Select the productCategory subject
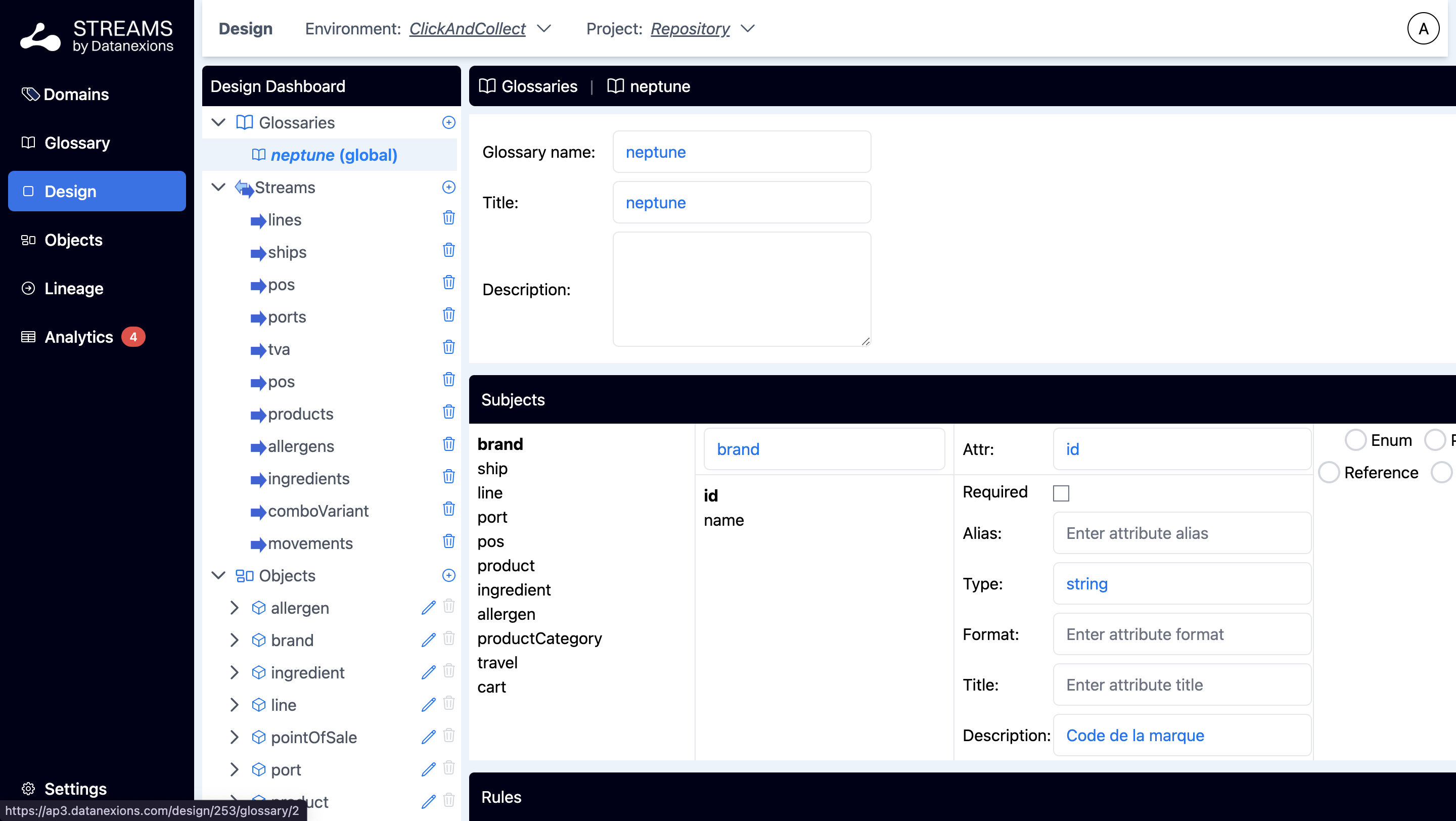 pos(539,638)
